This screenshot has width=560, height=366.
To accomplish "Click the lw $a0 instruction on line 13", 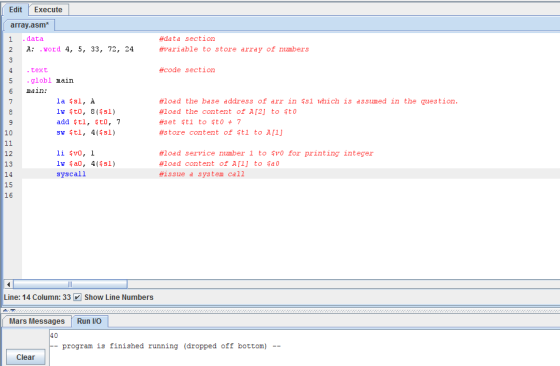I will point(86,164).
